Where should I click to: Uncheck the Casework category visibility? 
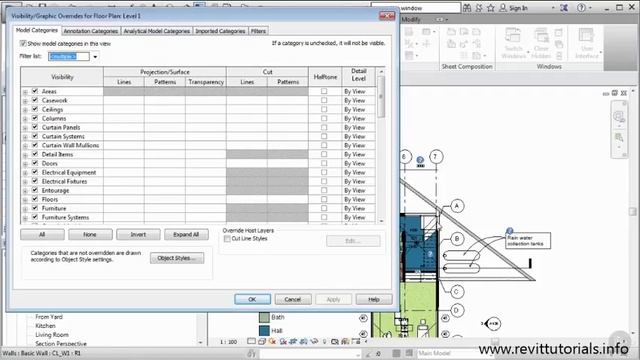(x=35, y=100)
